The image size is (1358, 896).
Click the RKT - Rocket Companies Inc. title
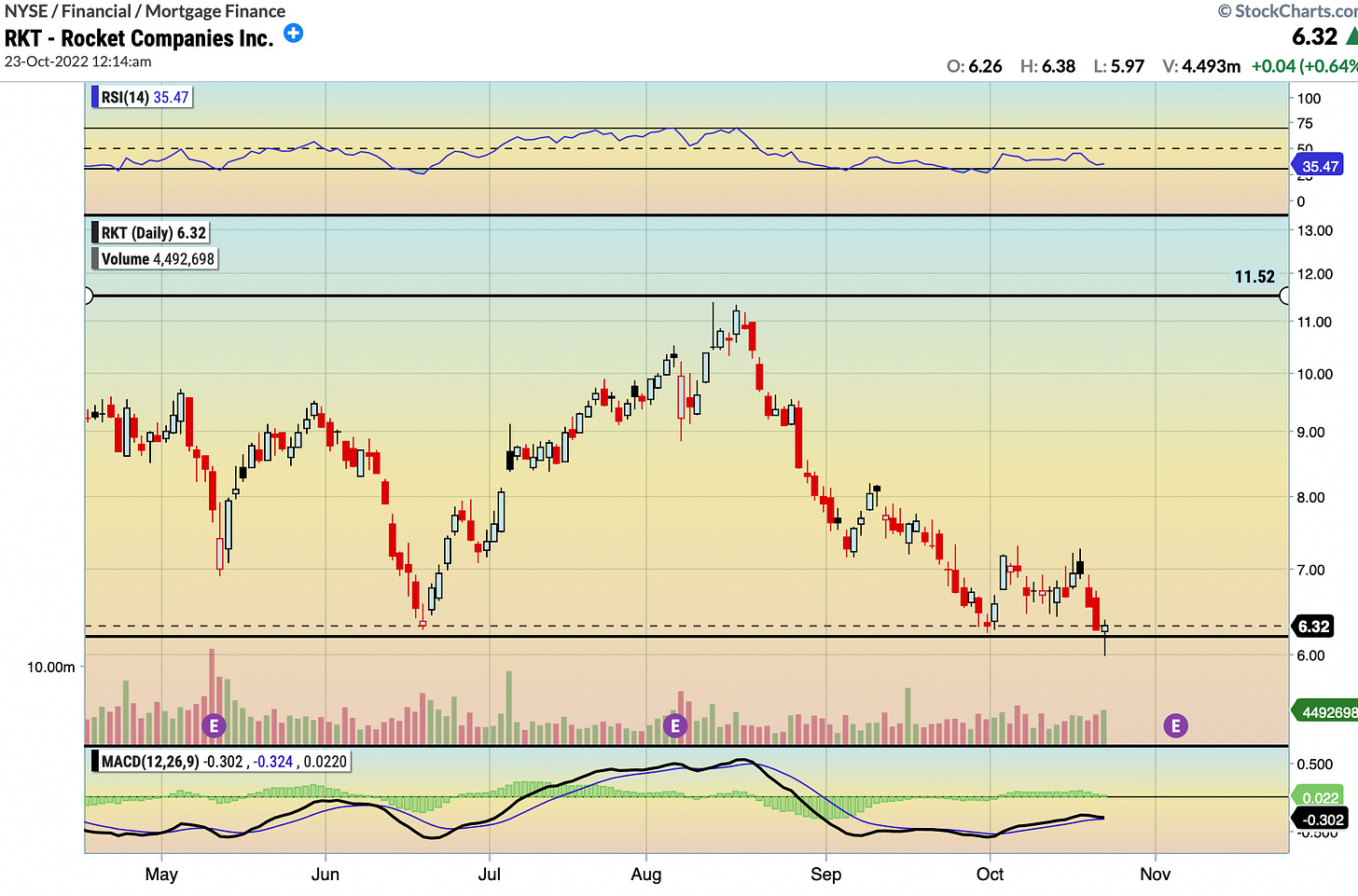click(139, 38)
